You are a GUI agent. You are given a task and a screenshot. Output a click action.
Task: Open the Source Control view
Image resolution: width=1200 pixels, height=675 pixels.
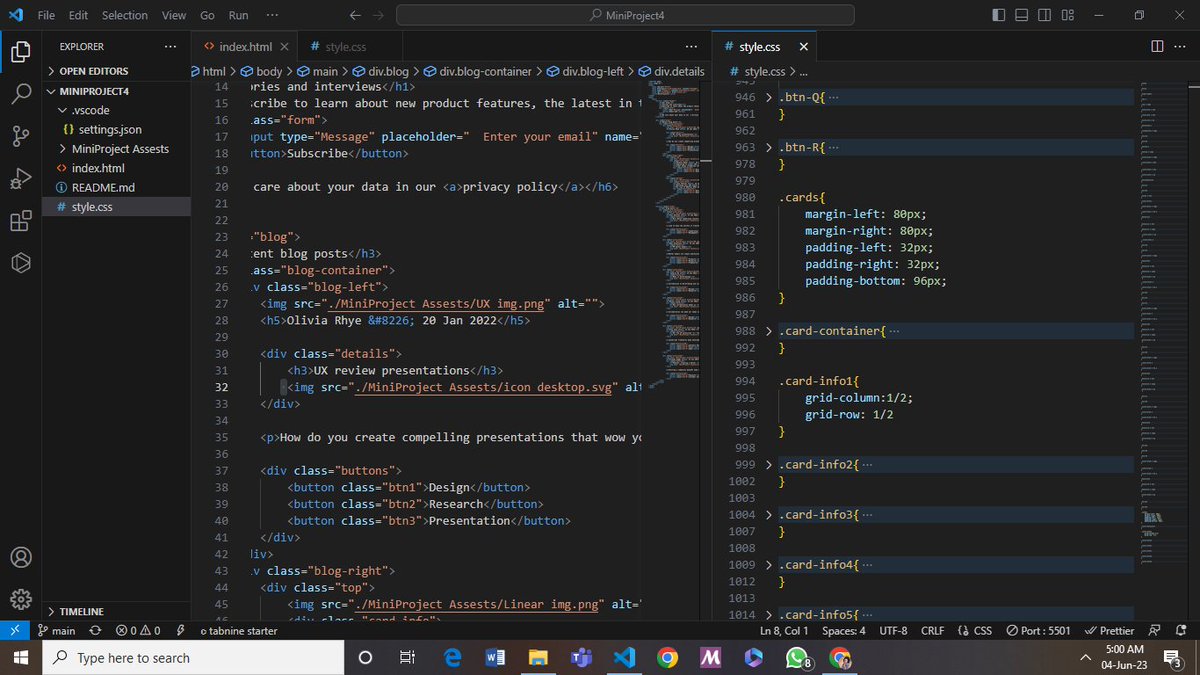click(x=21, y=136)
